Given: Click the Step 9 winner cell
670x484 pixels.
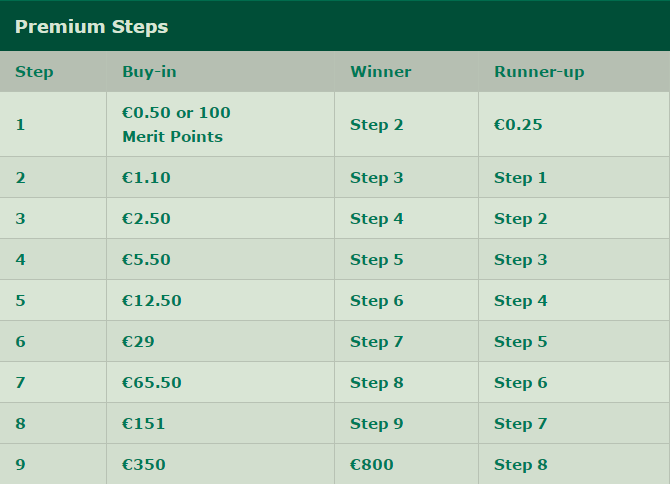Looking at the screenshot, I should tap(377, 424).
